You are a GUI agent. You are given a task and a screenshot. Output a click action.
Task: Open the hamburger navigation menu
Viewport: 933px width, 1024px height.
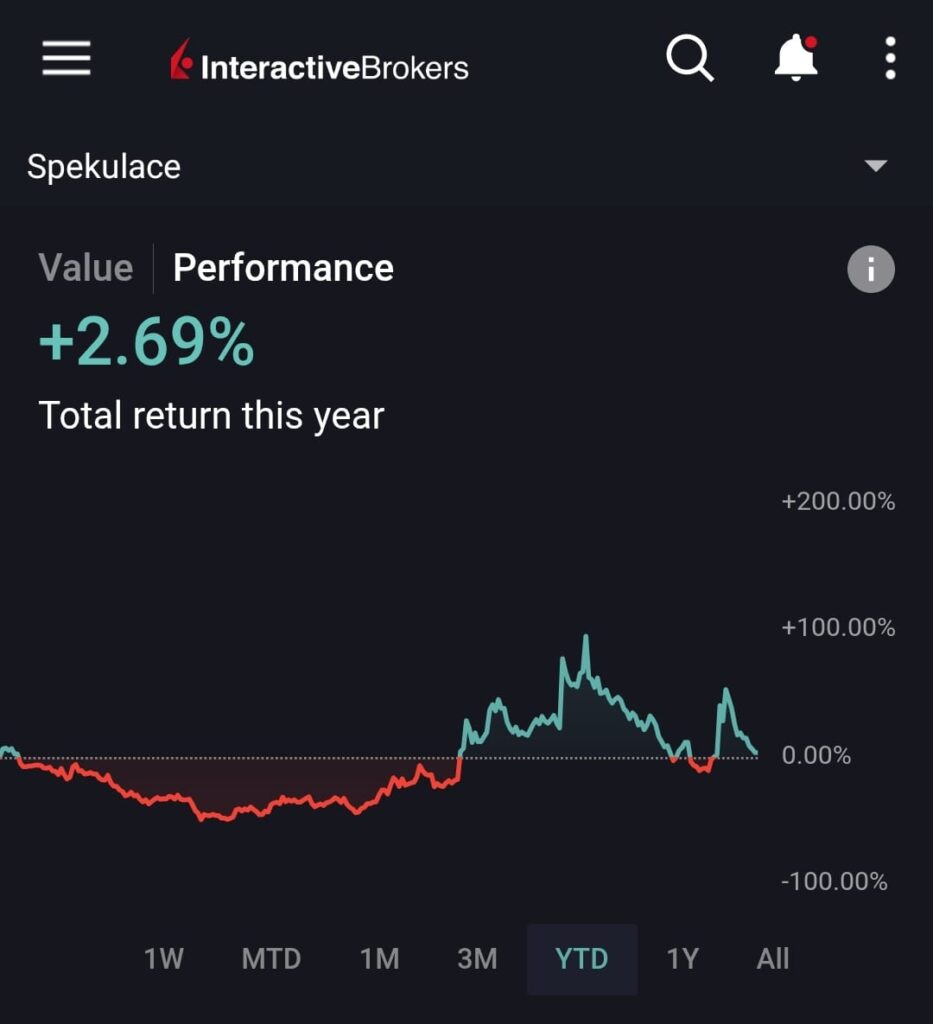66,59
